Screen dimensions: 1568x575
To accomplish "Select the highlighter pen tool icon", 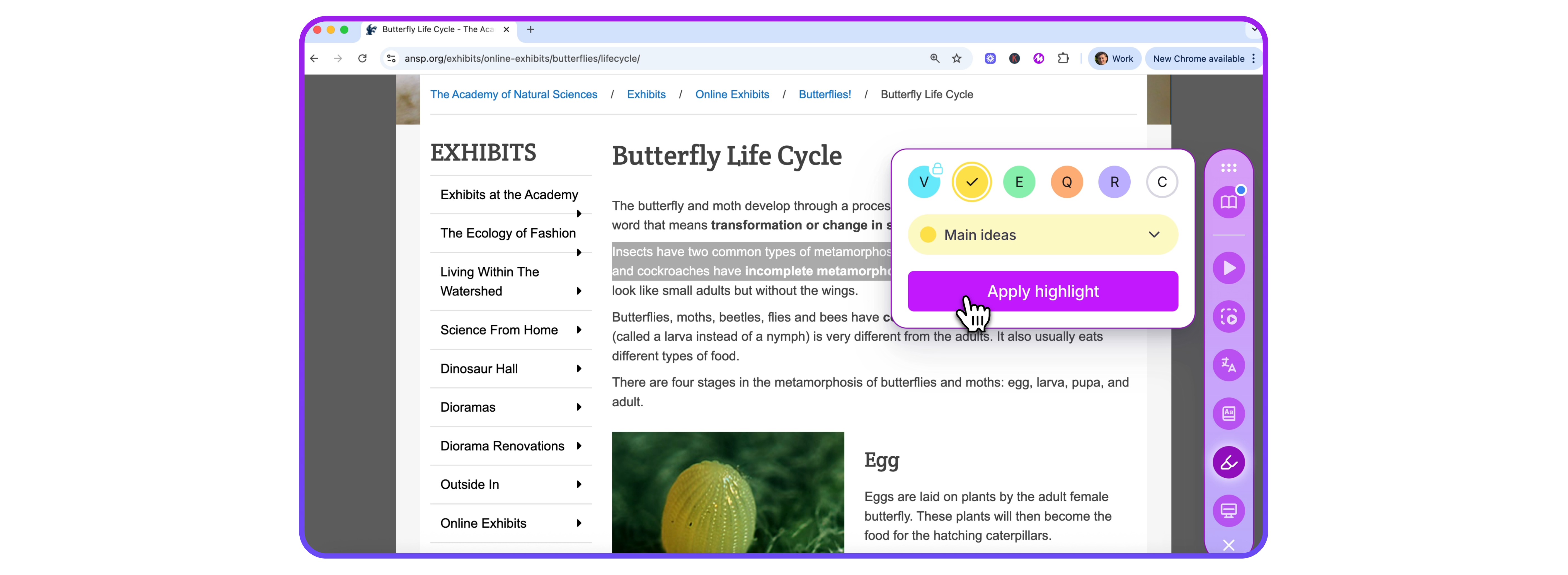I will (x=1228, y=462).
